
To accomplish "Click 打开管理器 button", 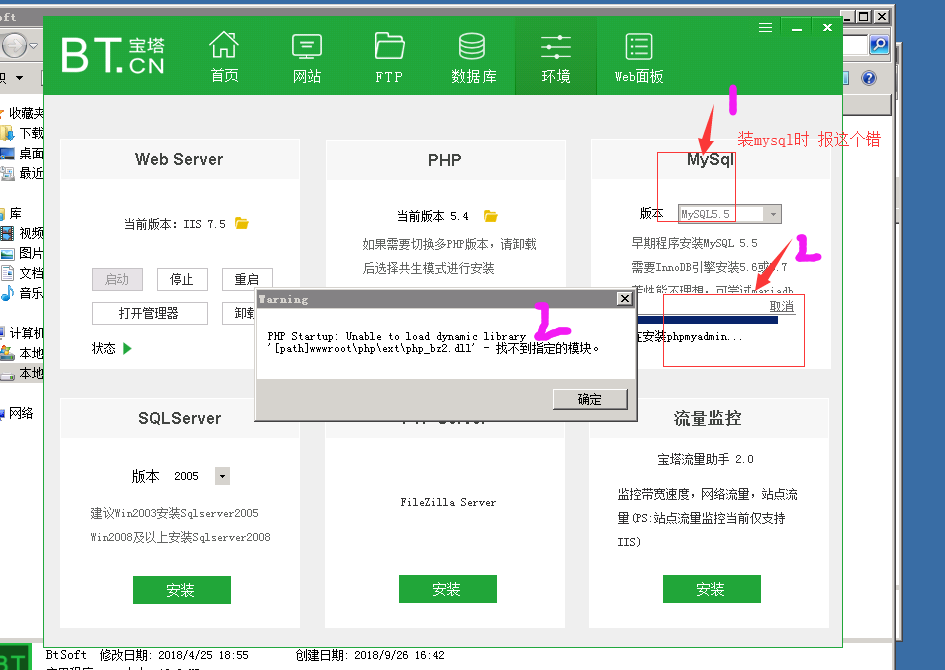I will tap(149, 313).
